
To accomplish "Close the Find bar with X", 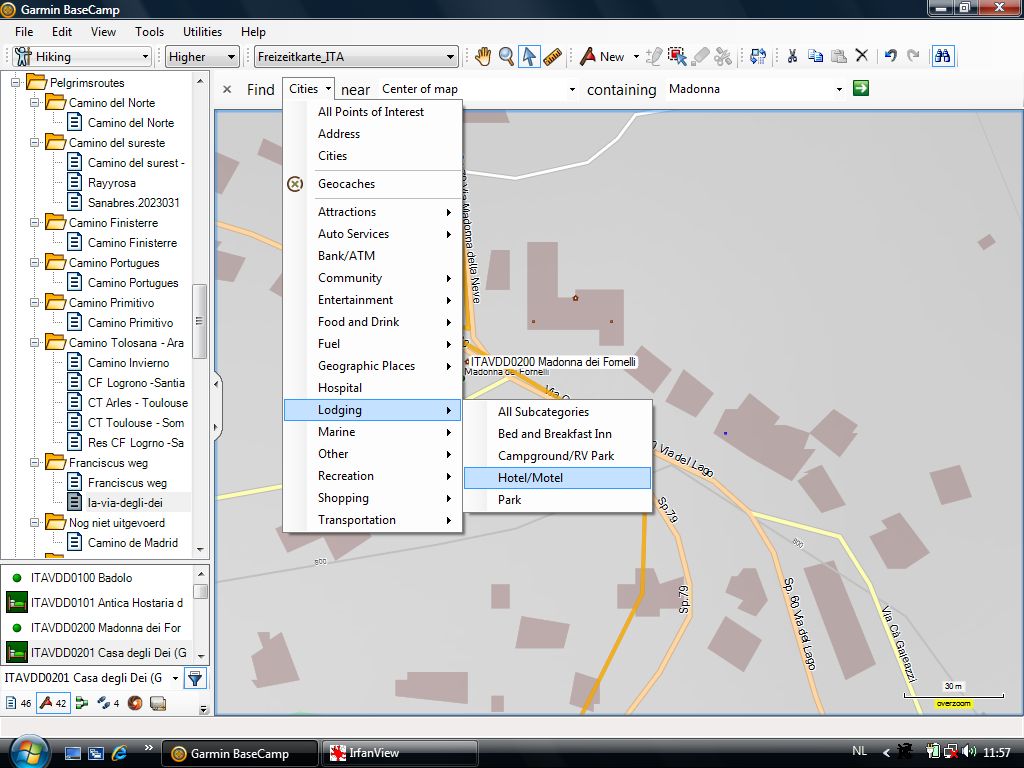I will click(227, 89).
